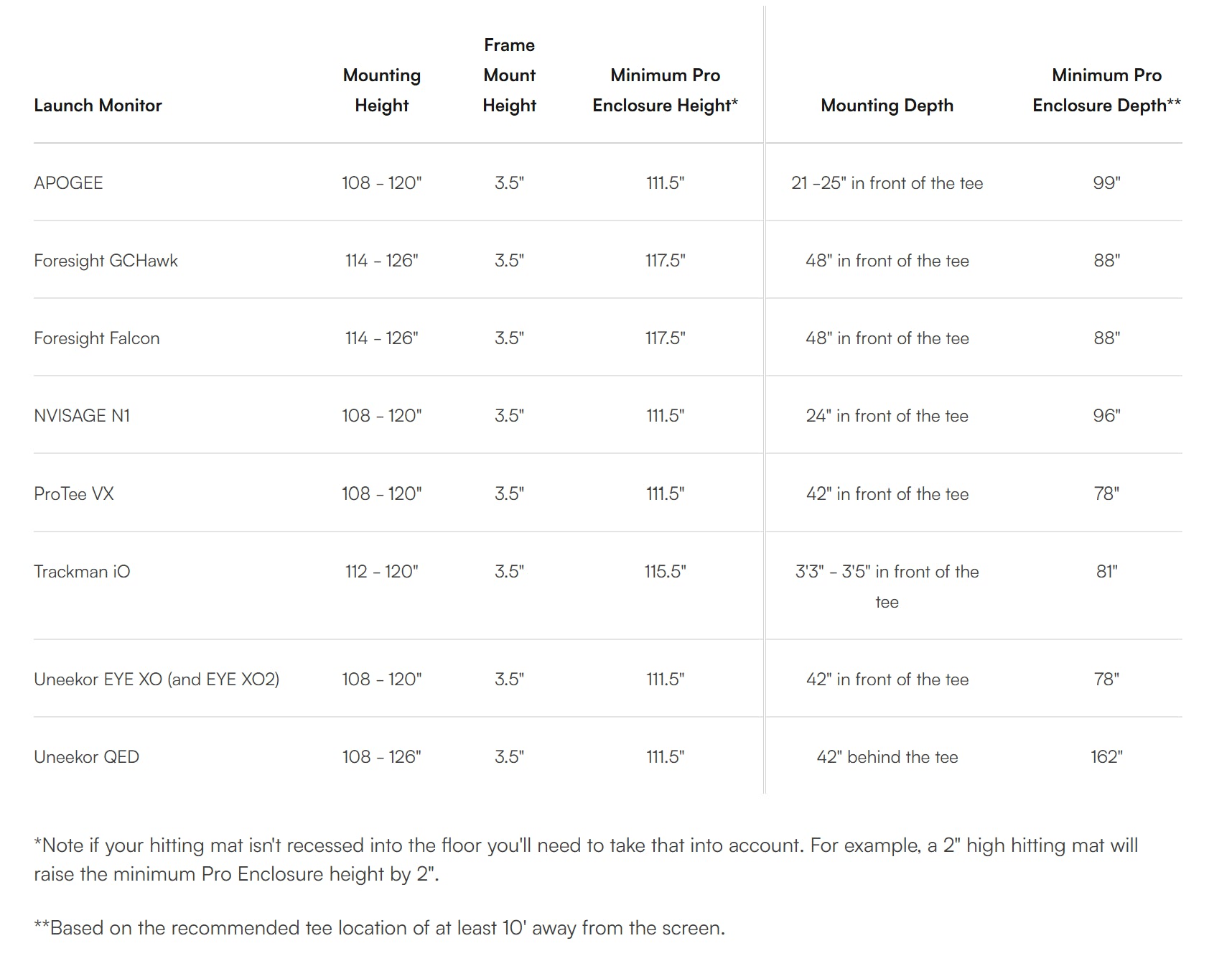Select Uneekor EYE XO (and EYE XO2) label

pyautogui.click(x=157, y=680)
